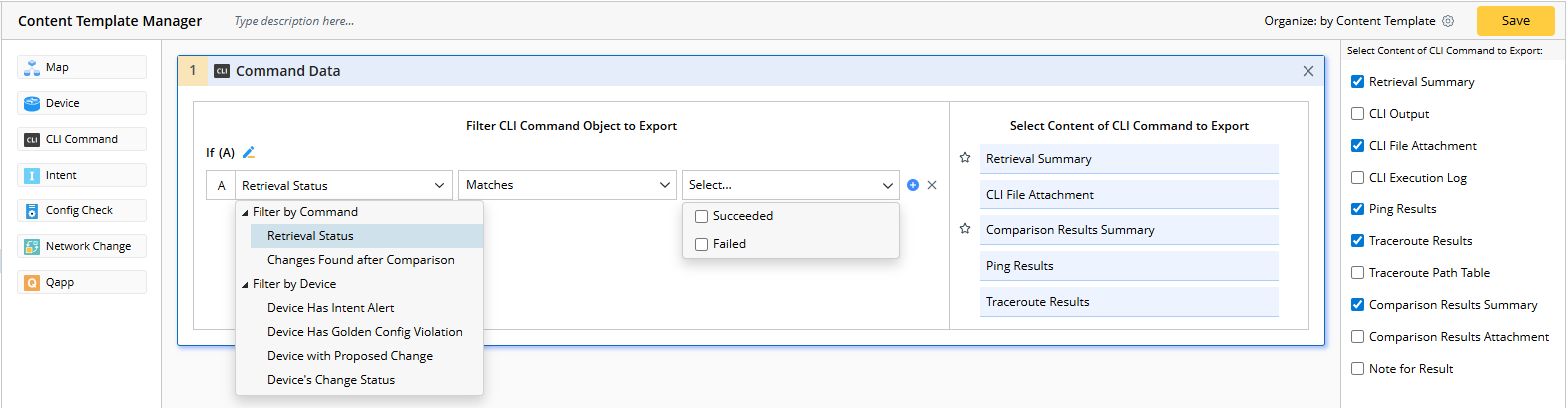Collapse the Filter by Device group
This screenshot has width=1568, height=408.
click(246, 284)
